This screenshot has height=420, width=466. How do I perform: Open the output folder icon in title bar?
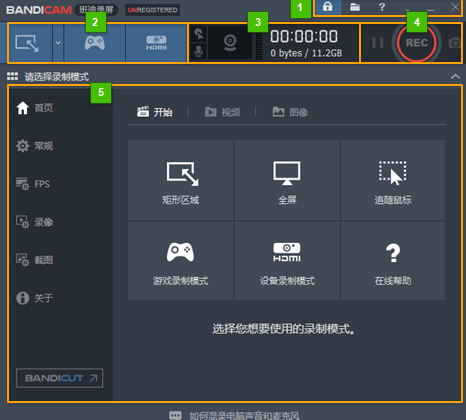355,7
